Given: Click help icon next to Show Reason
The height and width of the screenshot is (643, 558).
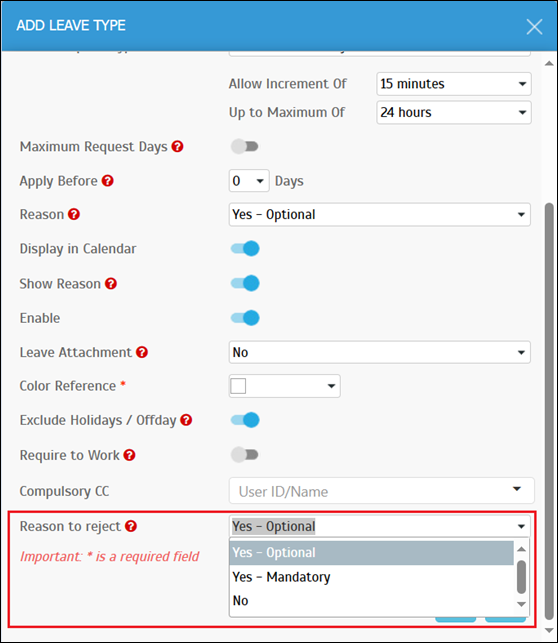Looking at the screenshot, I should 111,283.
